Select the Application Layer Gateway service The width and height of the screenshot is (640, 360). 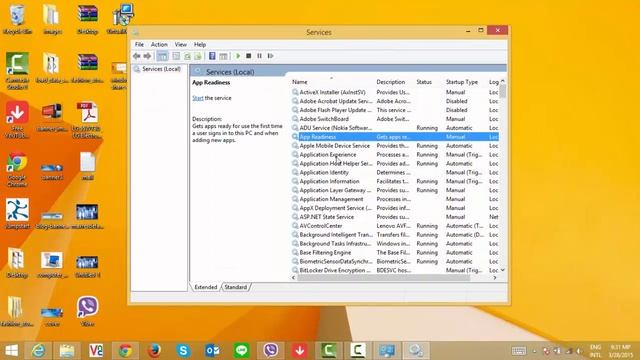click(395, 191)
